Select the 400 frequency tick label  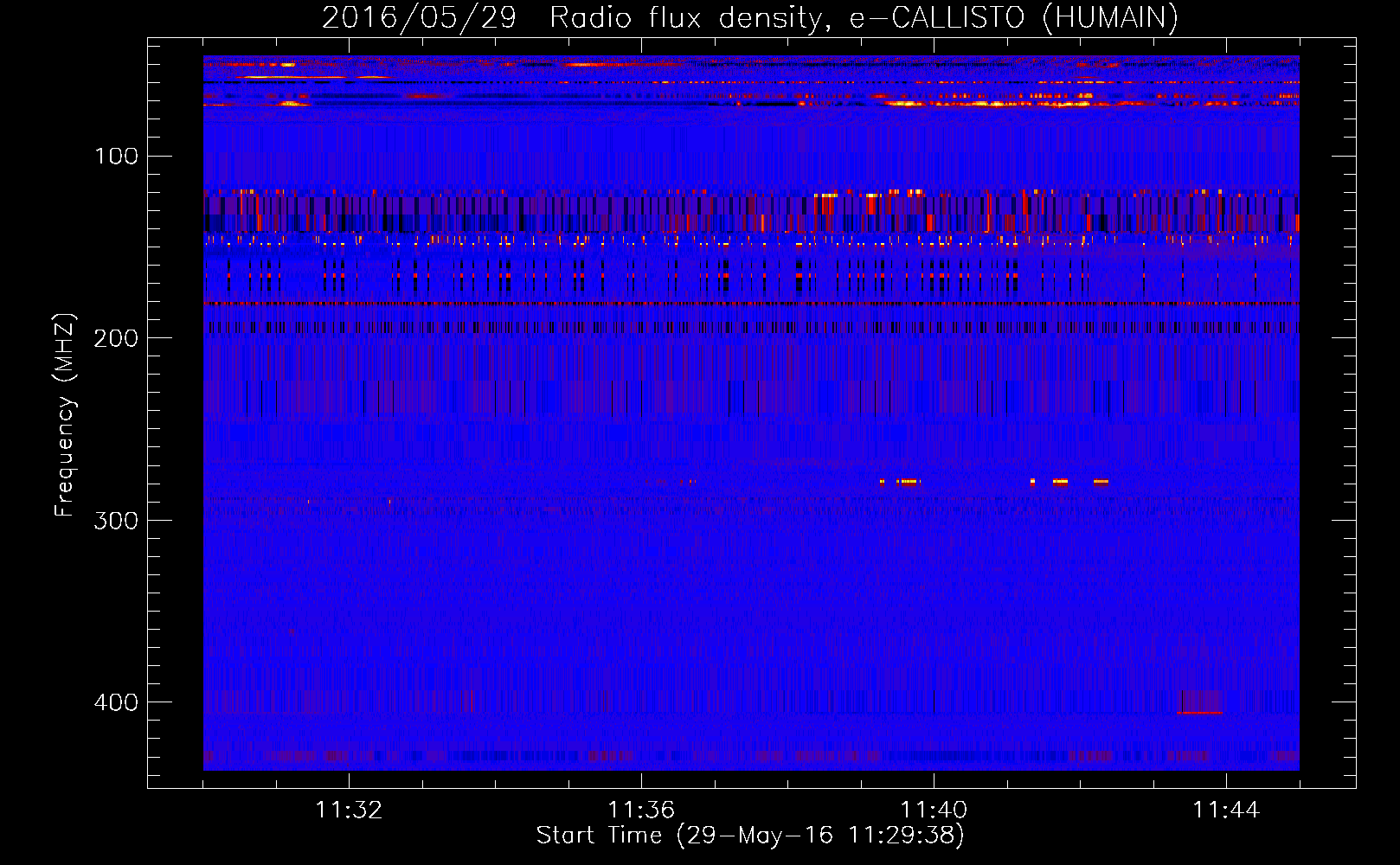(117, 702)
